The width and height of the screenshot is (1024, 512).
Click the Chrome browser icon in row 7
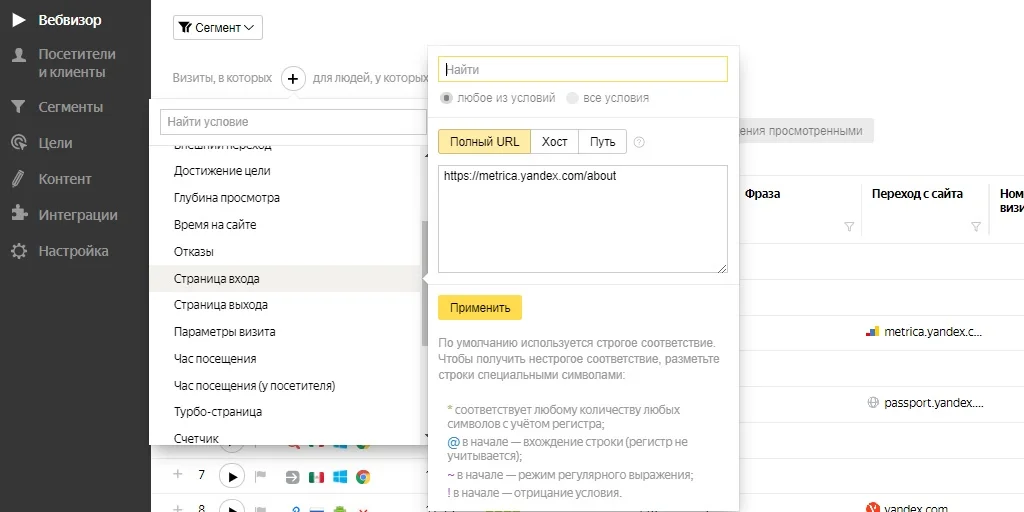[x=363, y=477]
